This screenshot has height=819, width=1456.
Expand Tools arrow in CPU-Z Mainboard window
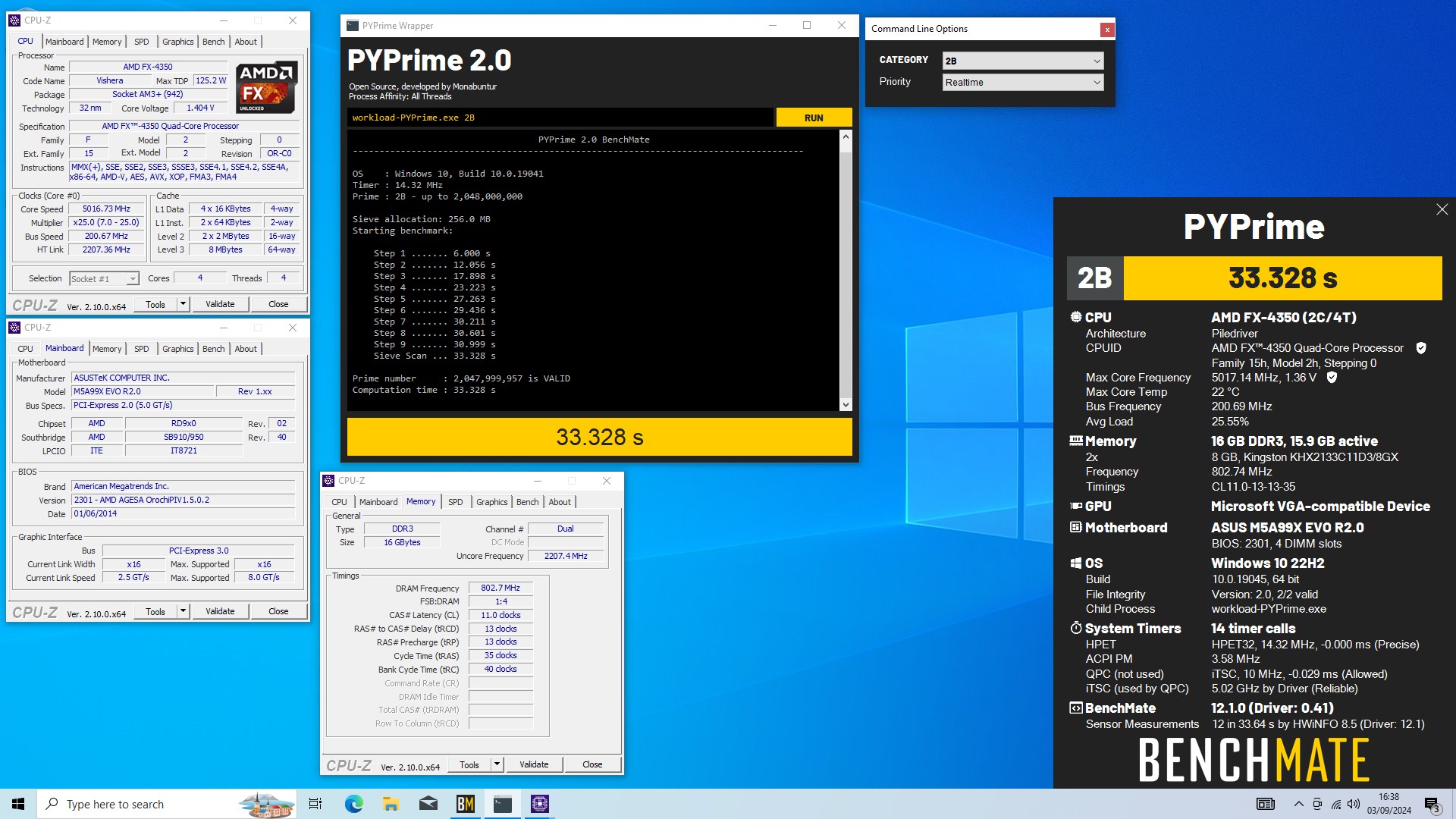pyautogui.click(x=183, y=611)
